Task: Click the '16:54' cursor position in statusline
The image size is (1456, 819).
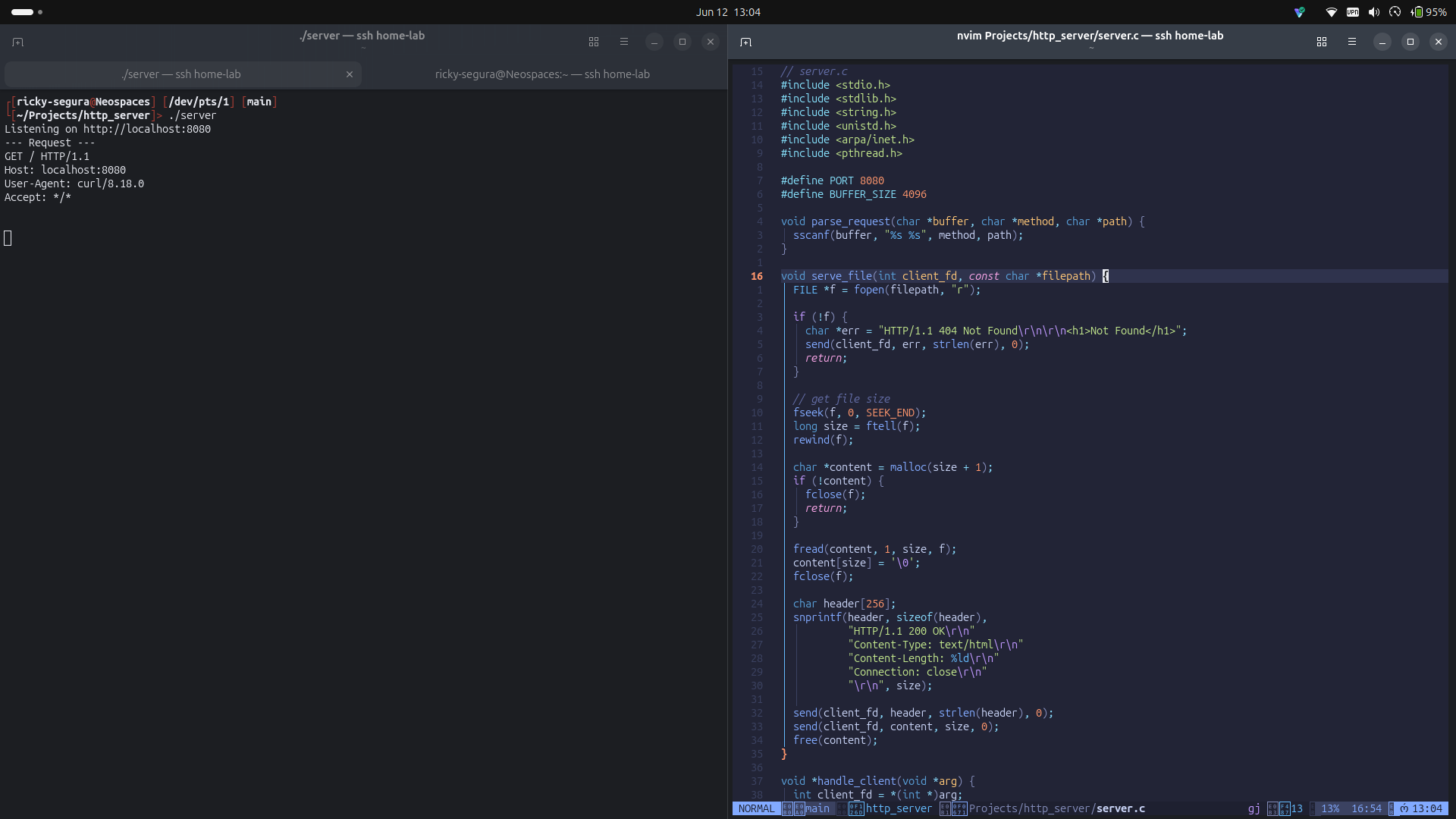Action: (x=1367, y=808)
